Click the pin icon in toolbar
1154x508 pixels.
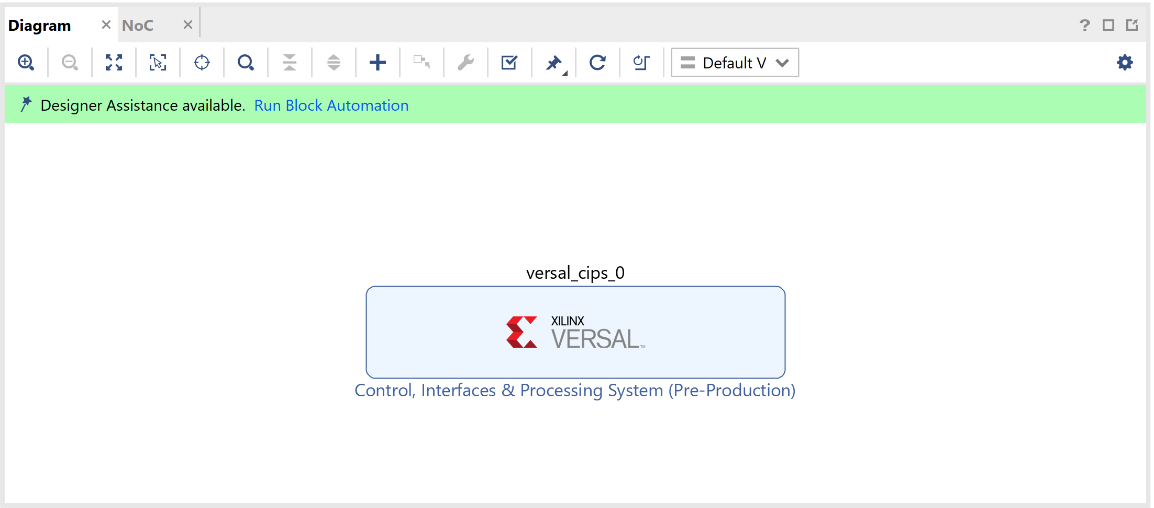553,63
